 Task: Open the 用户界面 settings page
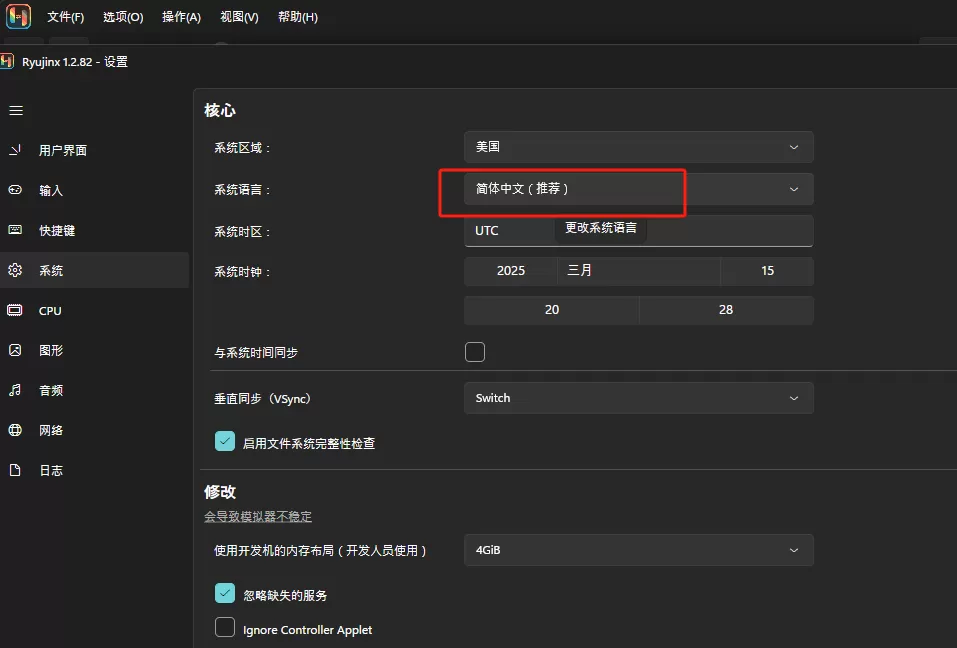(x=95, y=150)
